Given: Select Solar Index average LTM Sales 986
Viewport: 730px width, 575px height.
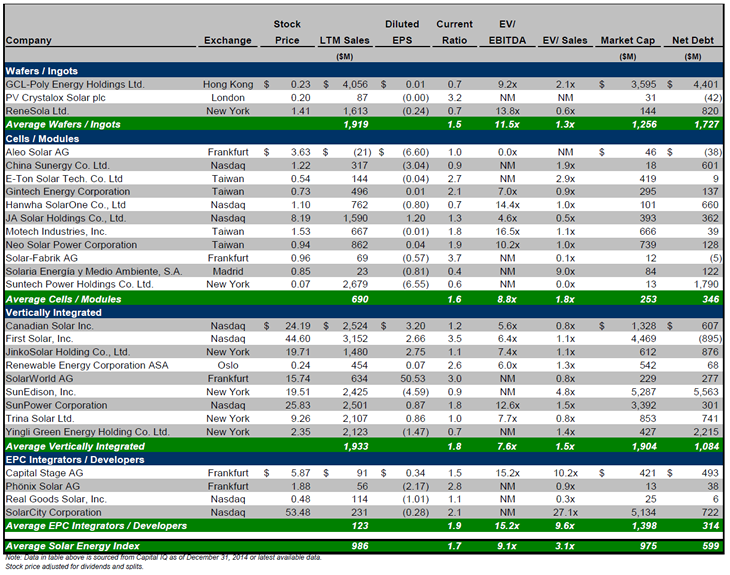Looking at the screenshot, I should [x=360, y=546].
